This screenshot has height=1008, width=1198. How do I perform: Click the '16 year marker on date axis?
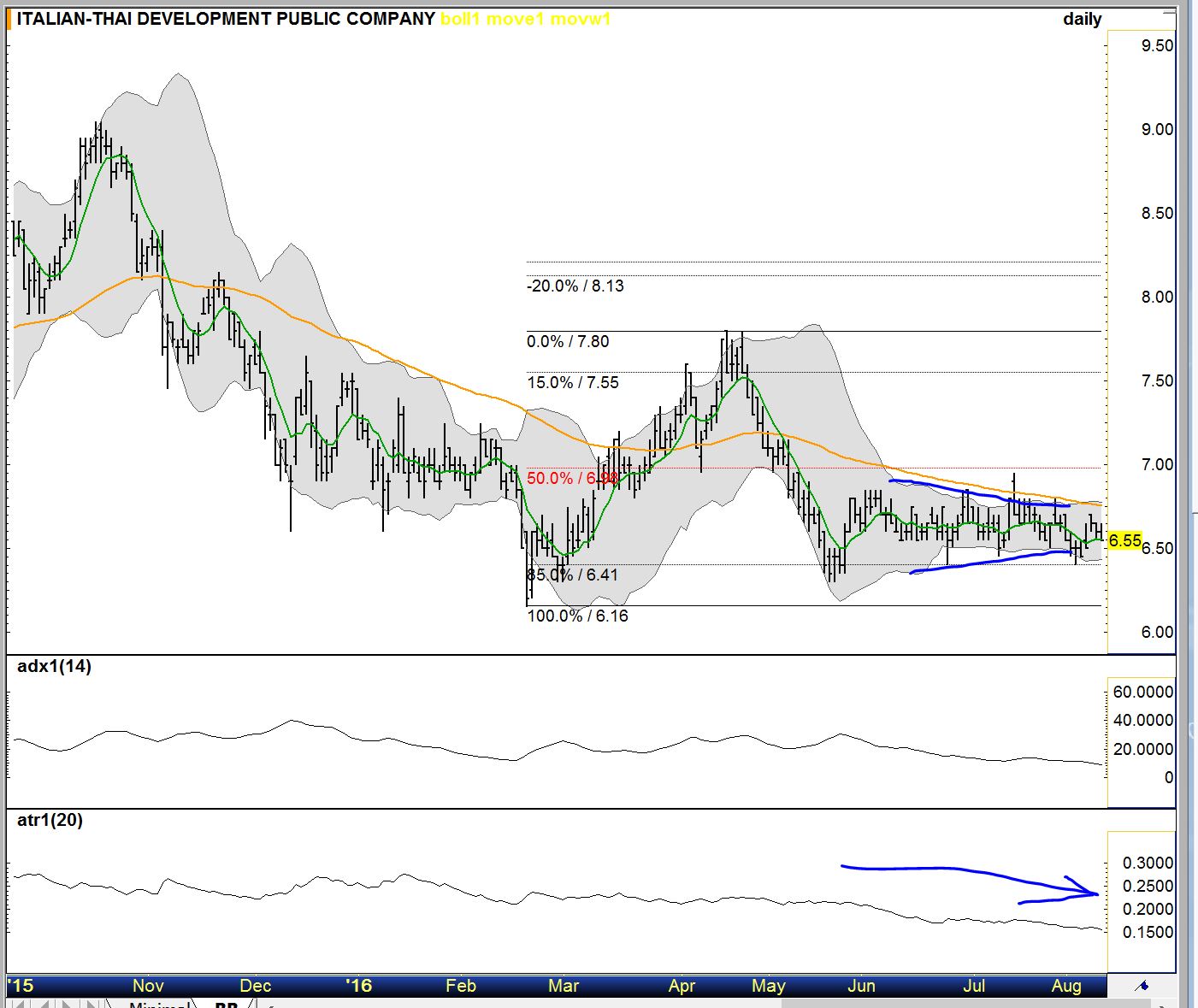359,986
